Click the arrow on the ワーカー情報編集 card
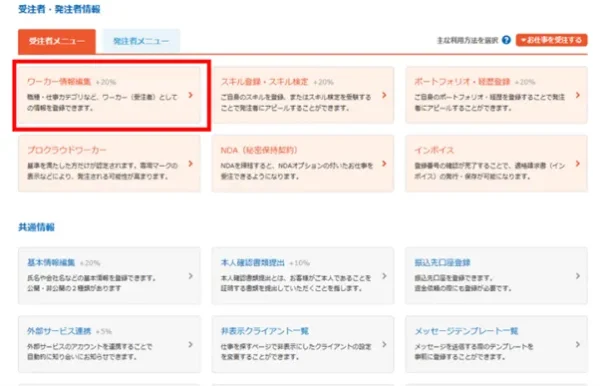 (191, 95)
